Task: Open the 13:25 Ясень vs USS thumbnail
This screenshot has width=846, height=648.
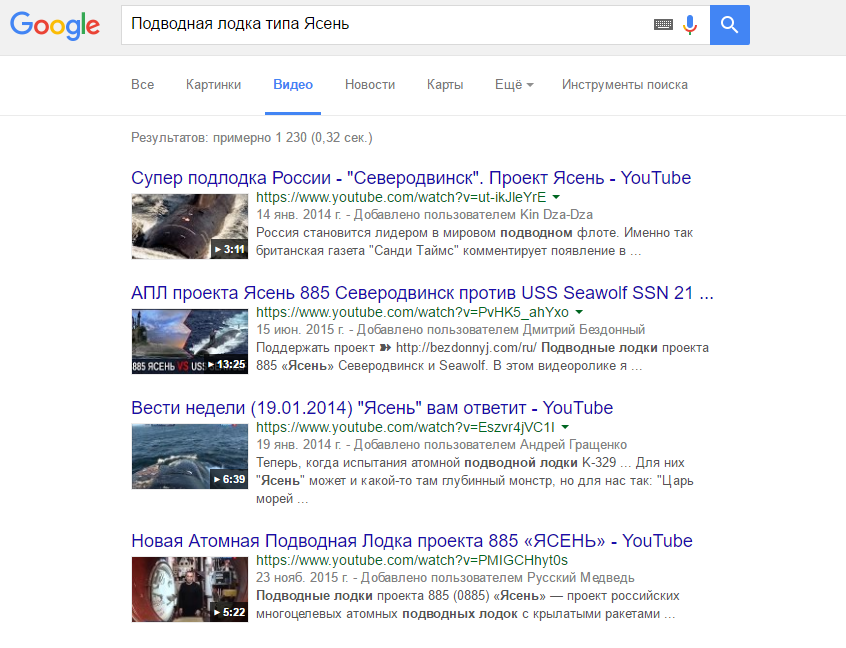Action: (190, 342)
